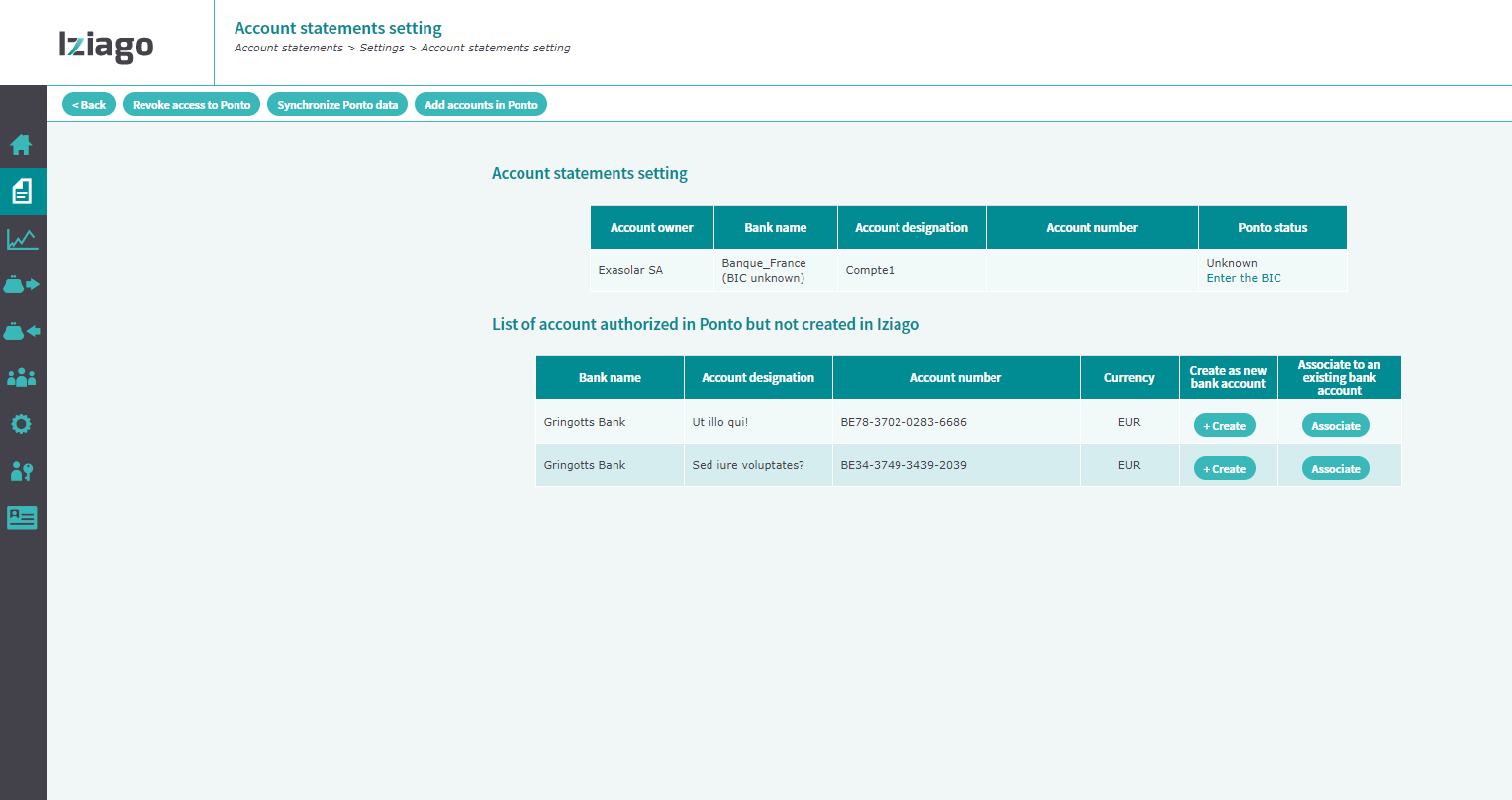Open the people group sidebar icon
Image resolution: width=1512 pixels, height=800 pixels.
coord(22,377)
